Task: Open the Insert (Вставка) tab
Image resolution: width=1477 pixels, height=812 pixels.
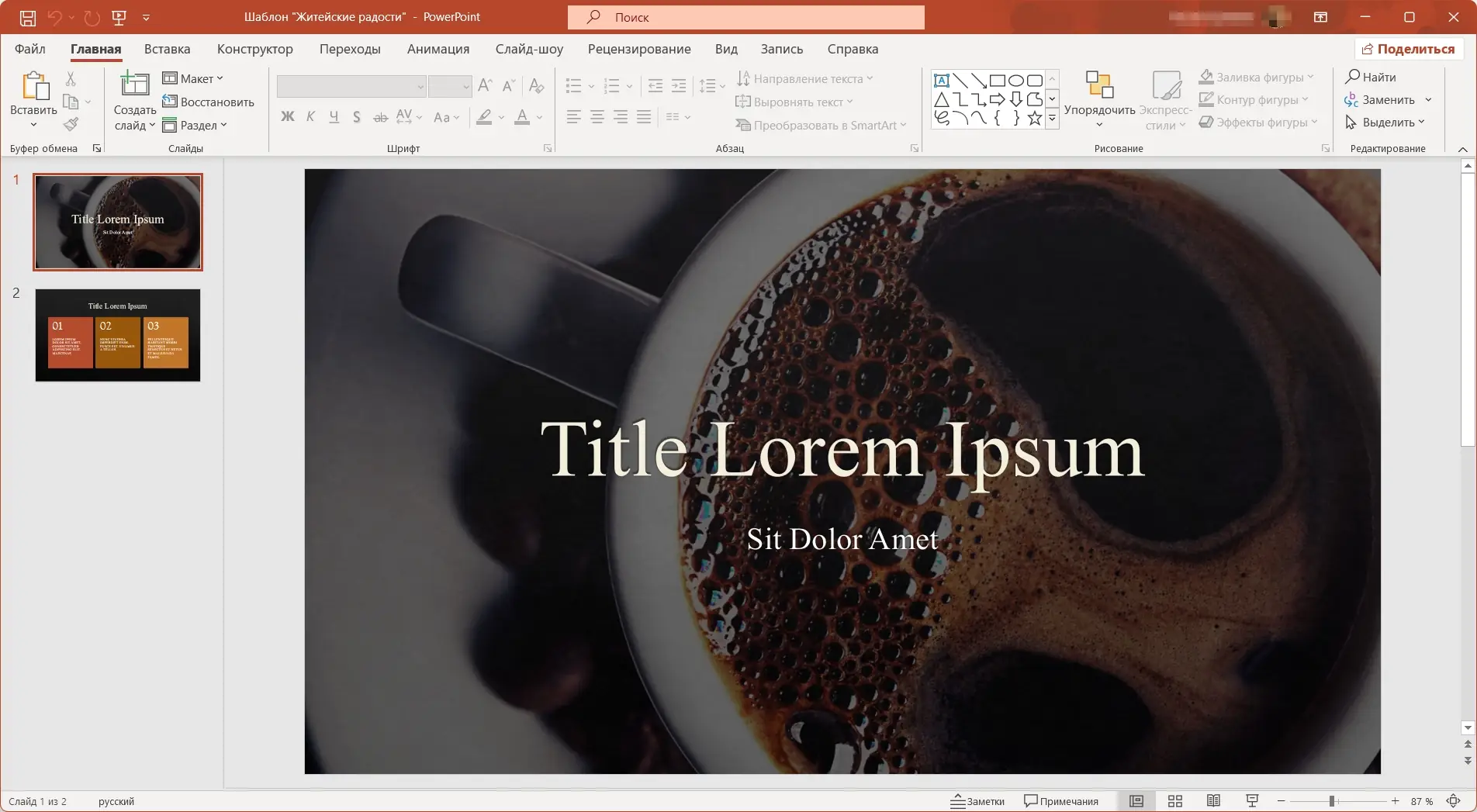Action: pos(167,49)
